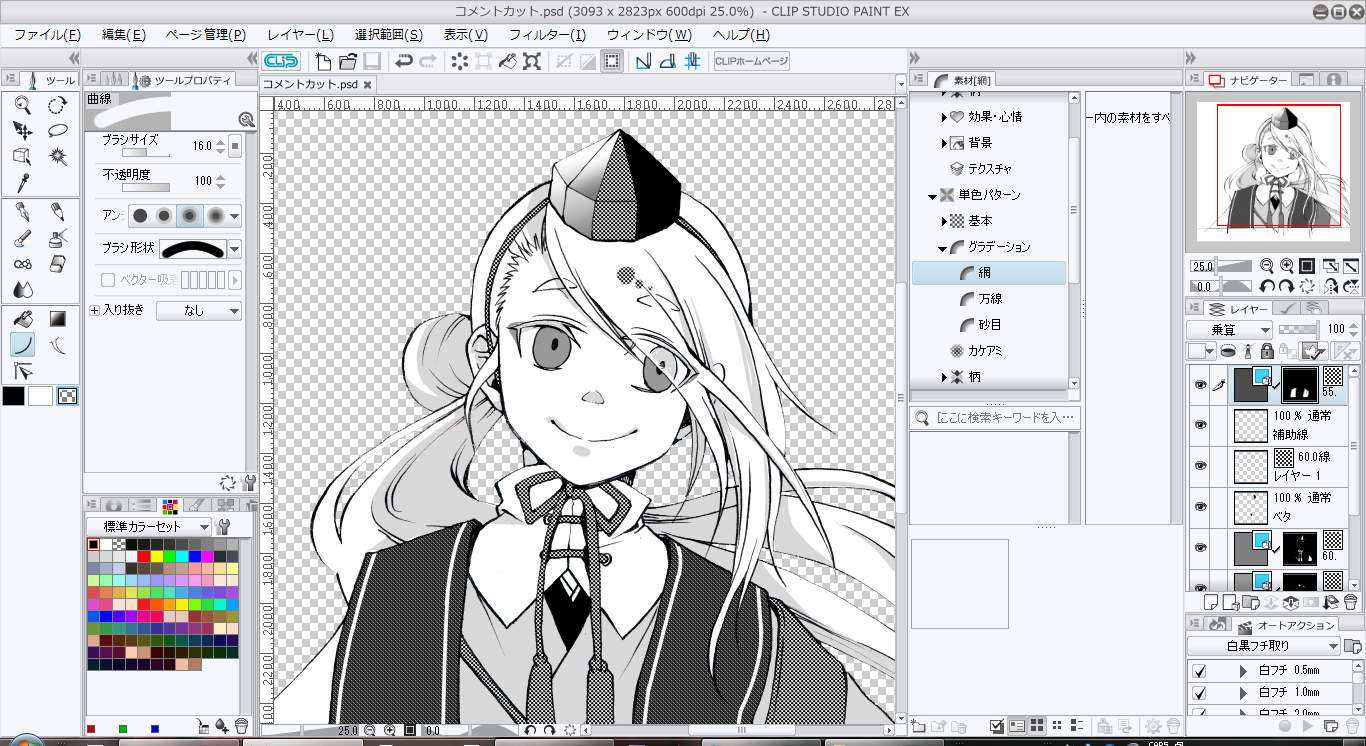Screen dimensions: 1366x746
Task: Open the 白黒フチ取り action set dropdown
Action: (1264, 646)
